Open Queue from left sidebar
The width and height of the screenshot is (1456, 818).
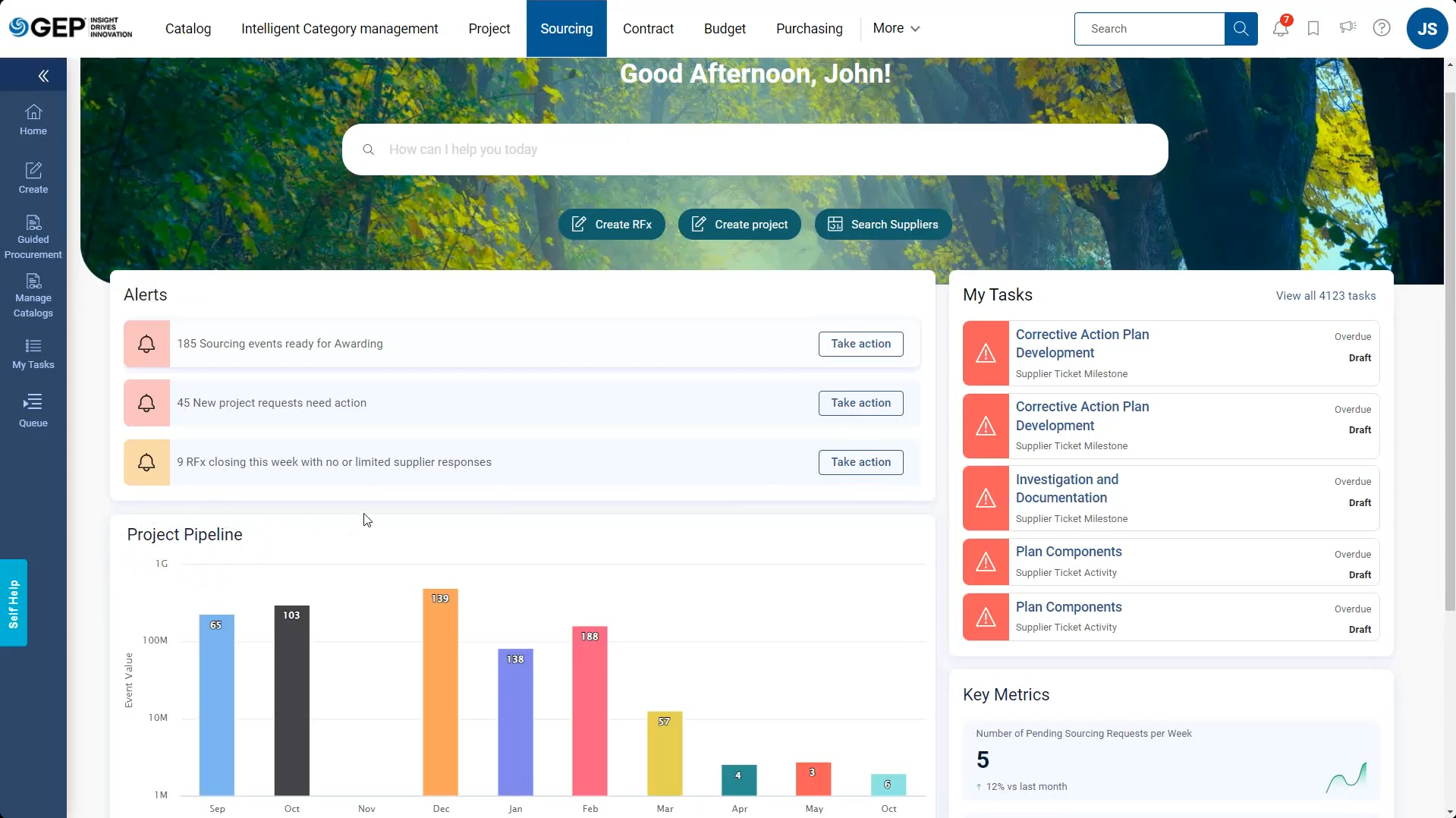click(33, 410)
